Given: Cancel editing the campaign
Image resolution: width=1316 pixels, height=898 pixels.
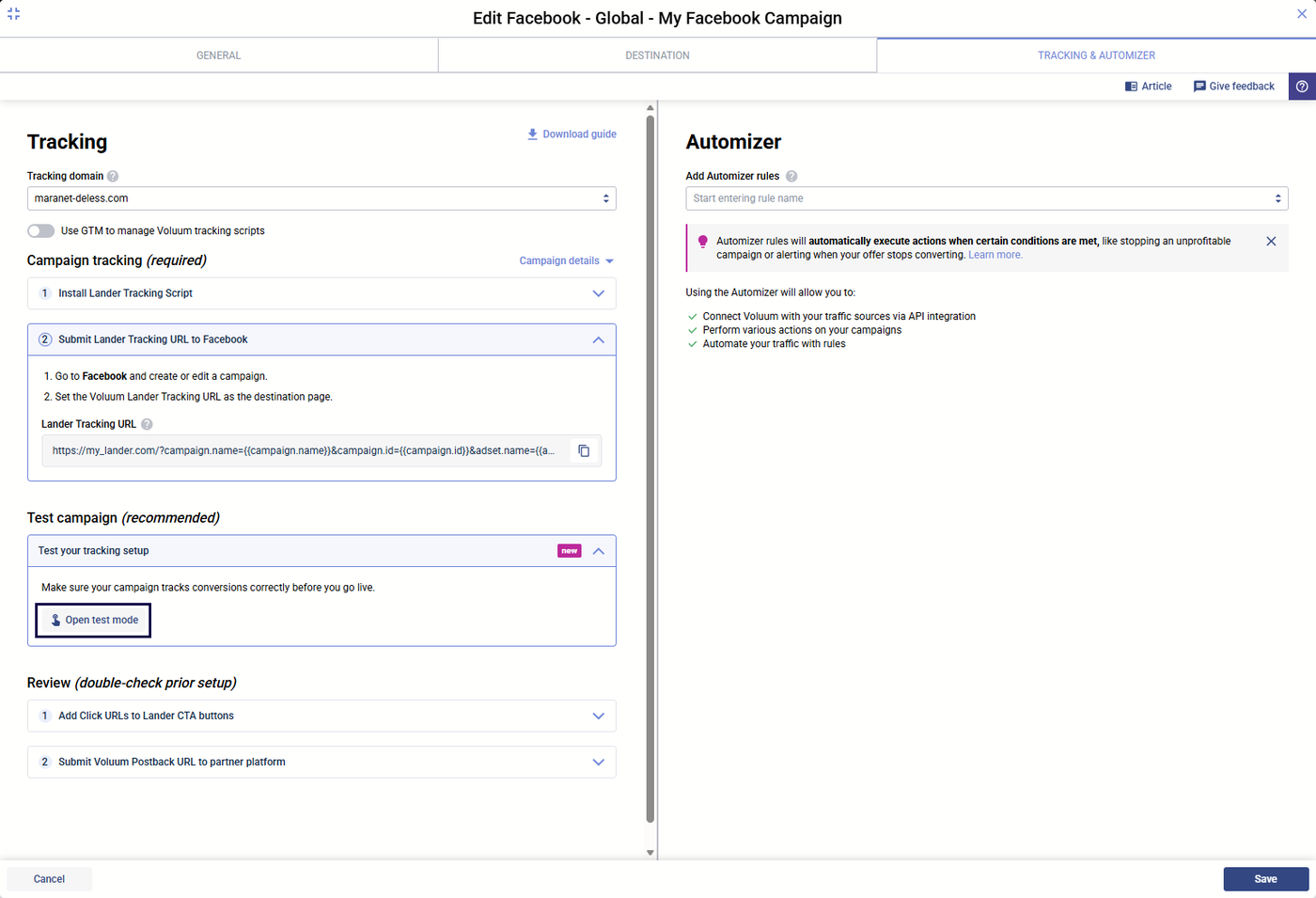Looking at the screenshot, I should point(49,879).
